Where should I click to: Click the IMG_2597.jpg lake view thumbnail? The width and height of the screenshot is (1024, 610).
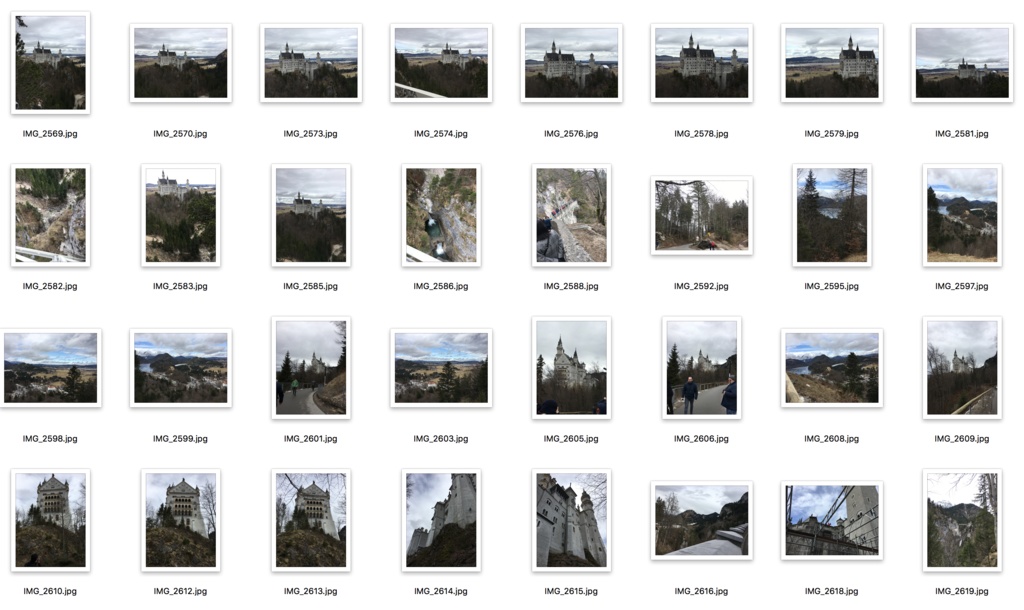click(x=962, y=216)
